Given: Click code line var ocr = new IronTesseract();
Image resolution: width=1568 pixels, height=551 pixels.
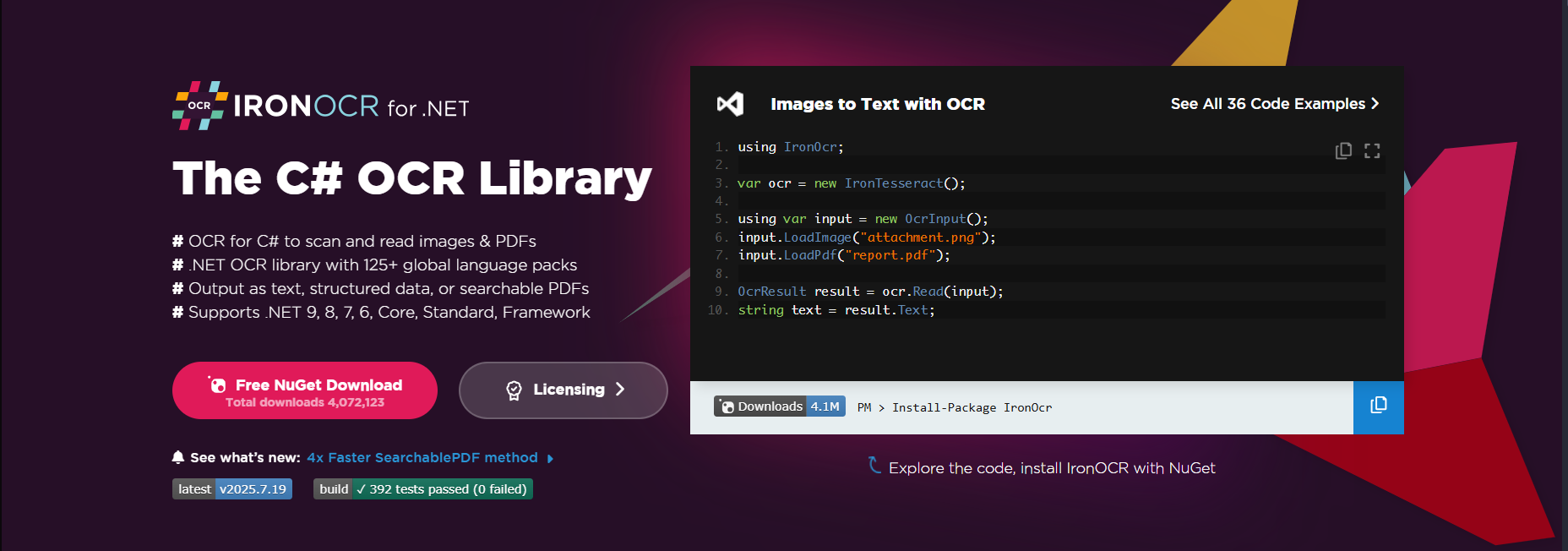Looking at the screenshot, I should 851,183.
